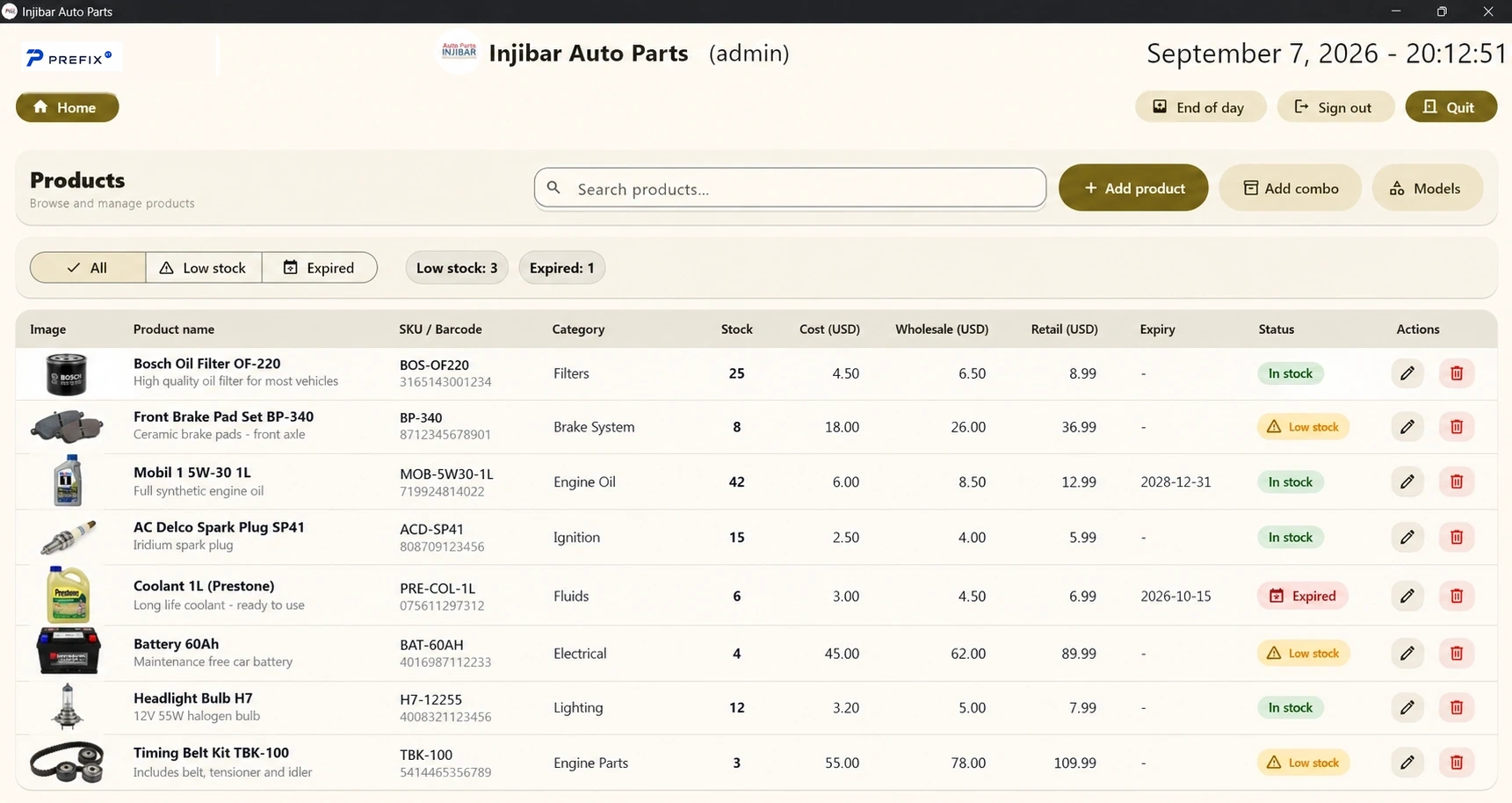Viewport: 1512px width, 803px height.
Task: Edit the Mobil 1 5W-30 1L row
Action: [1407, 481]
